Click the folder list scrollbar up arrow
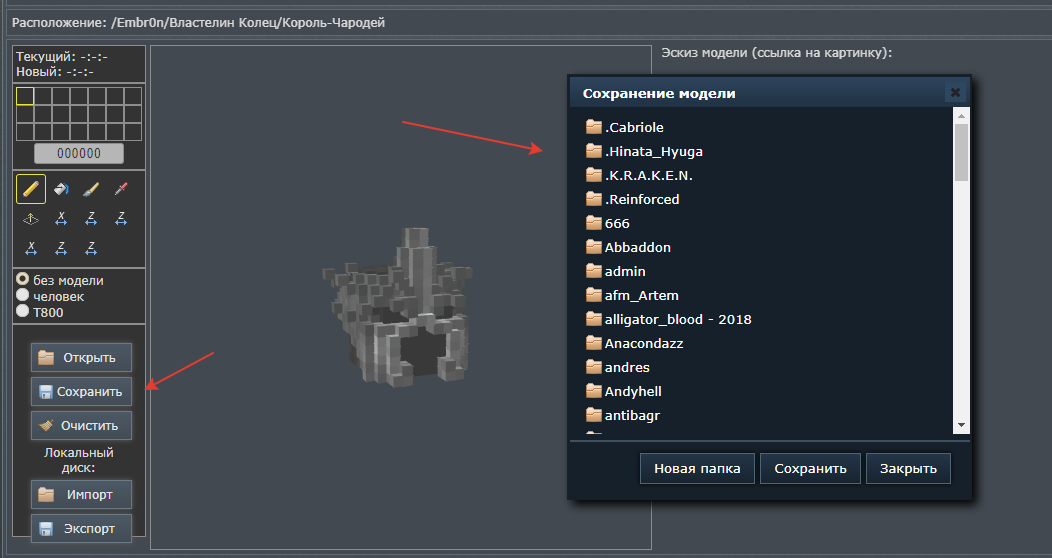This screenshot has width=1052, height=558. click(x=961, y=116)
